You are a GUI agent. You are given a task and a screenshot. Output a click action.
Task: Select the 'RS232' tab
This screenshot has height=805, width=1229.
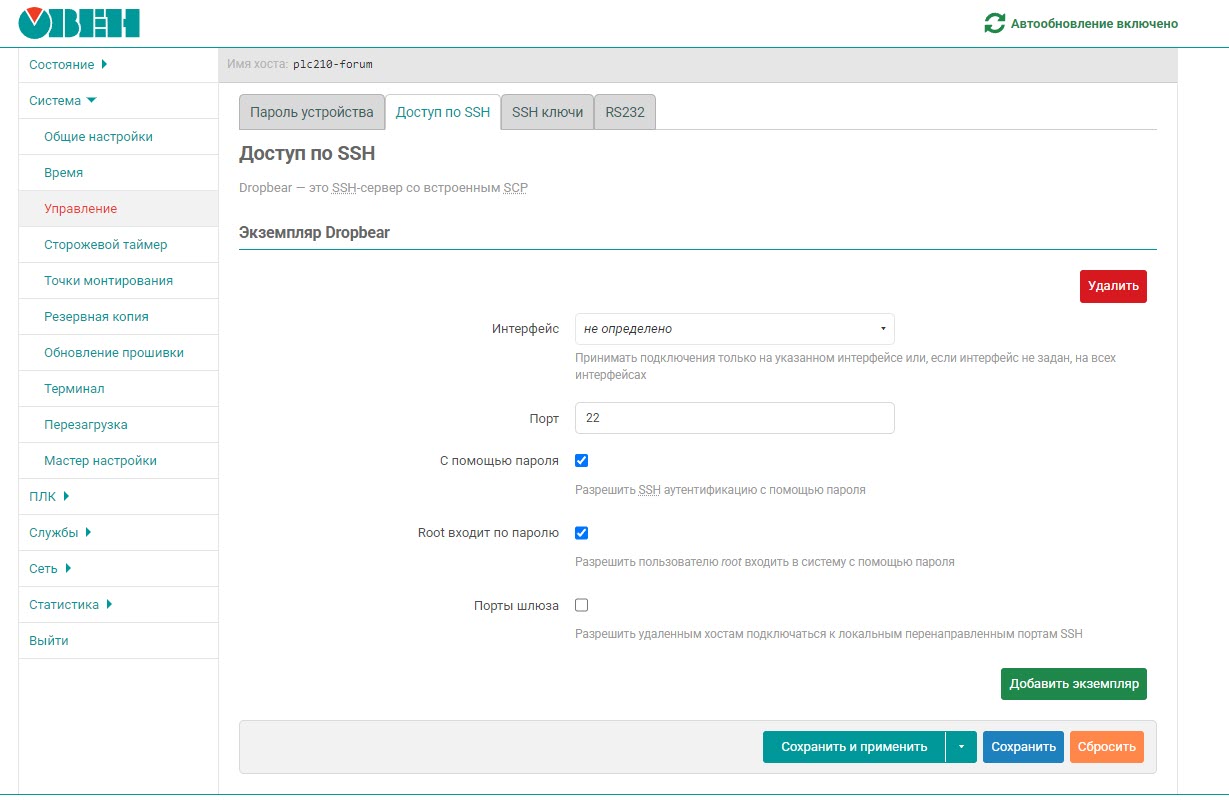coord(625,113)
